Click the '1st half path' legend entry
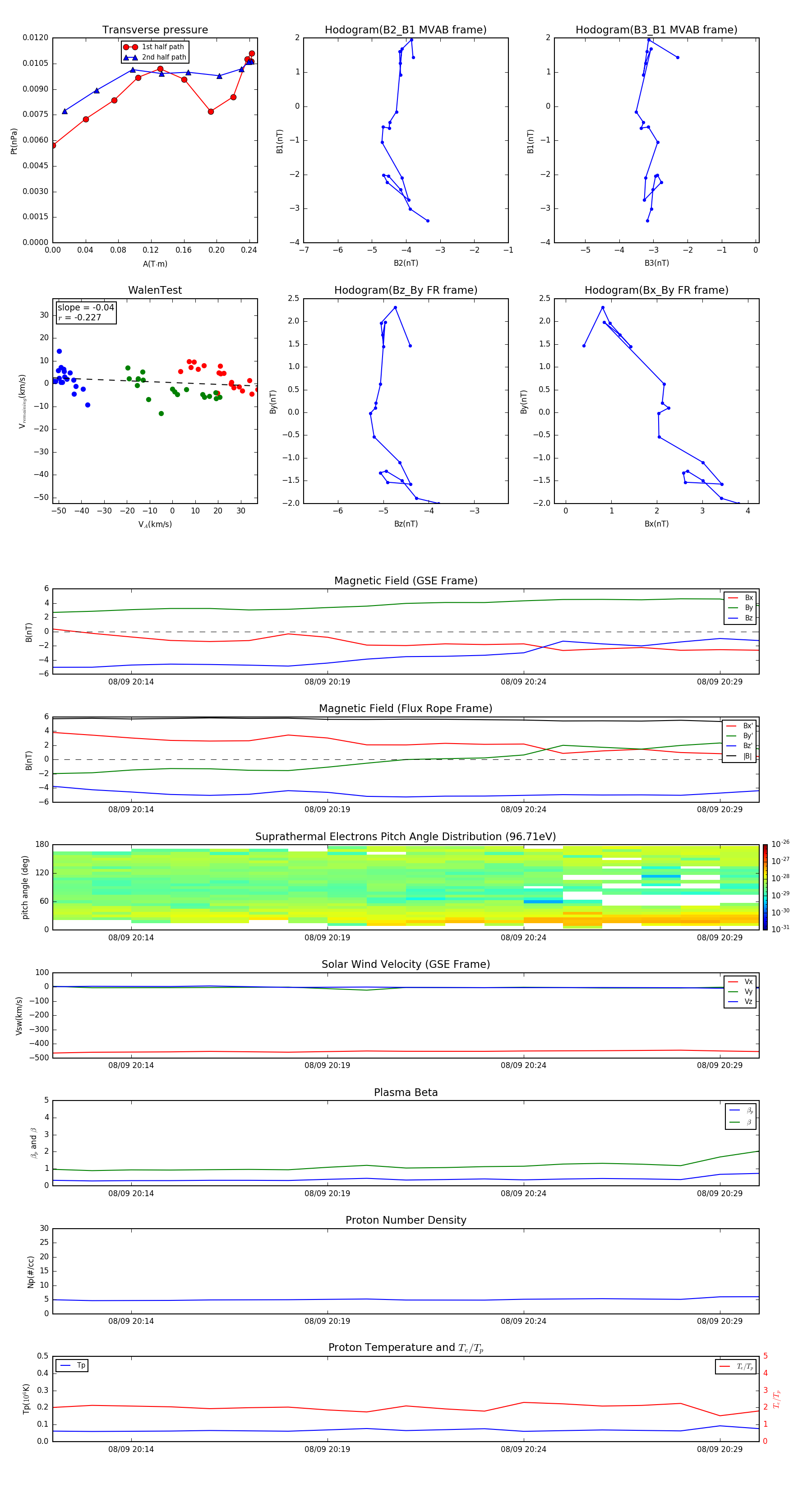The image size is (812, 1489). [x=154, y=47]
